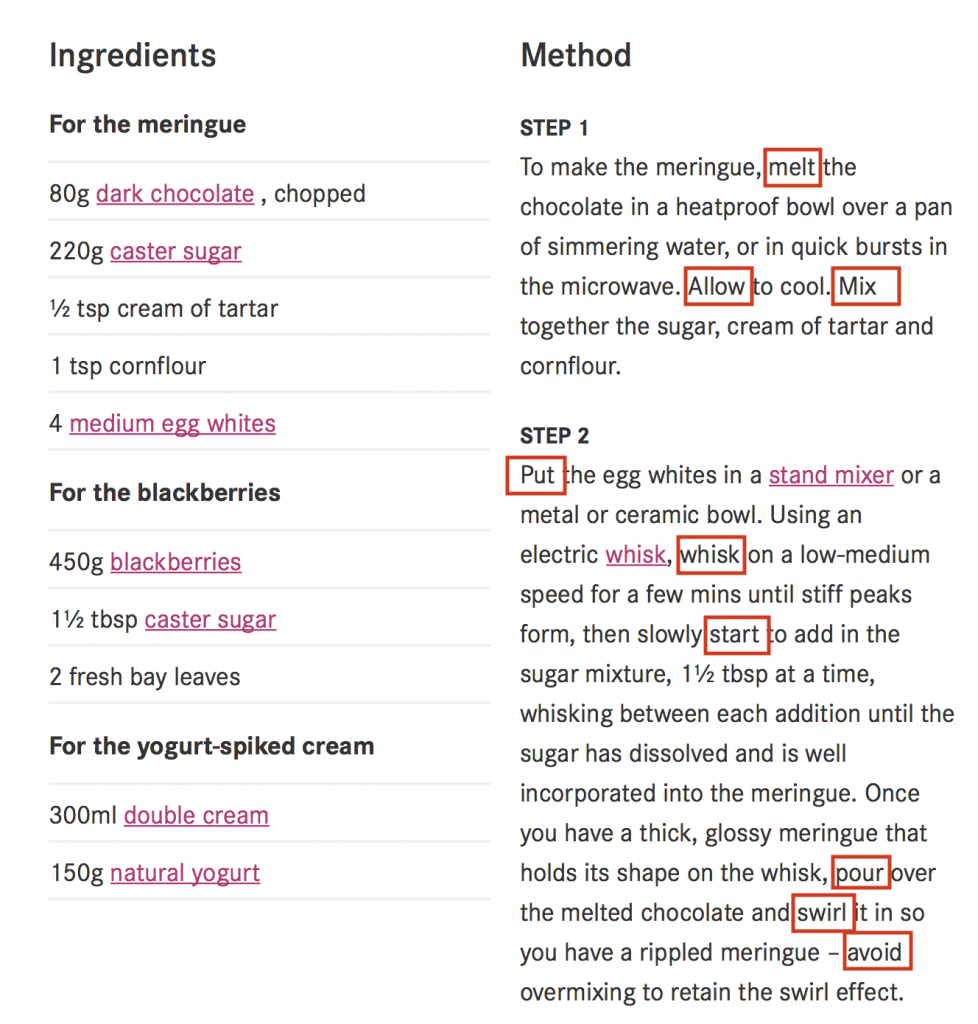Screen dimensions: 978x1024
Task: Click the underlined whisk link in Step 2
Action: 635,554
